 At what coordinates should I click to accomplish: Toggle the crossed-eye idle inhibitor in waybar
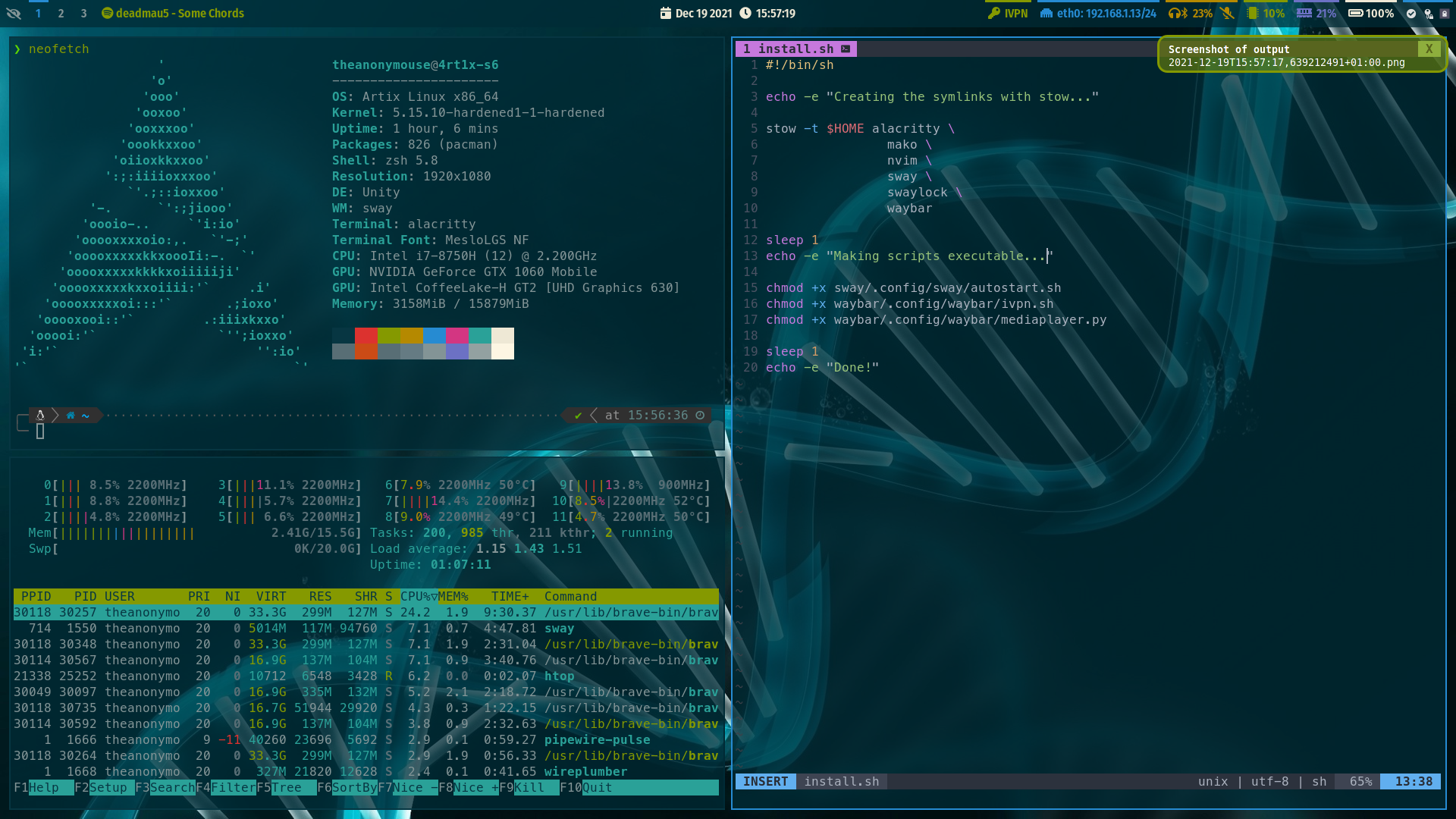click(14, 14)
